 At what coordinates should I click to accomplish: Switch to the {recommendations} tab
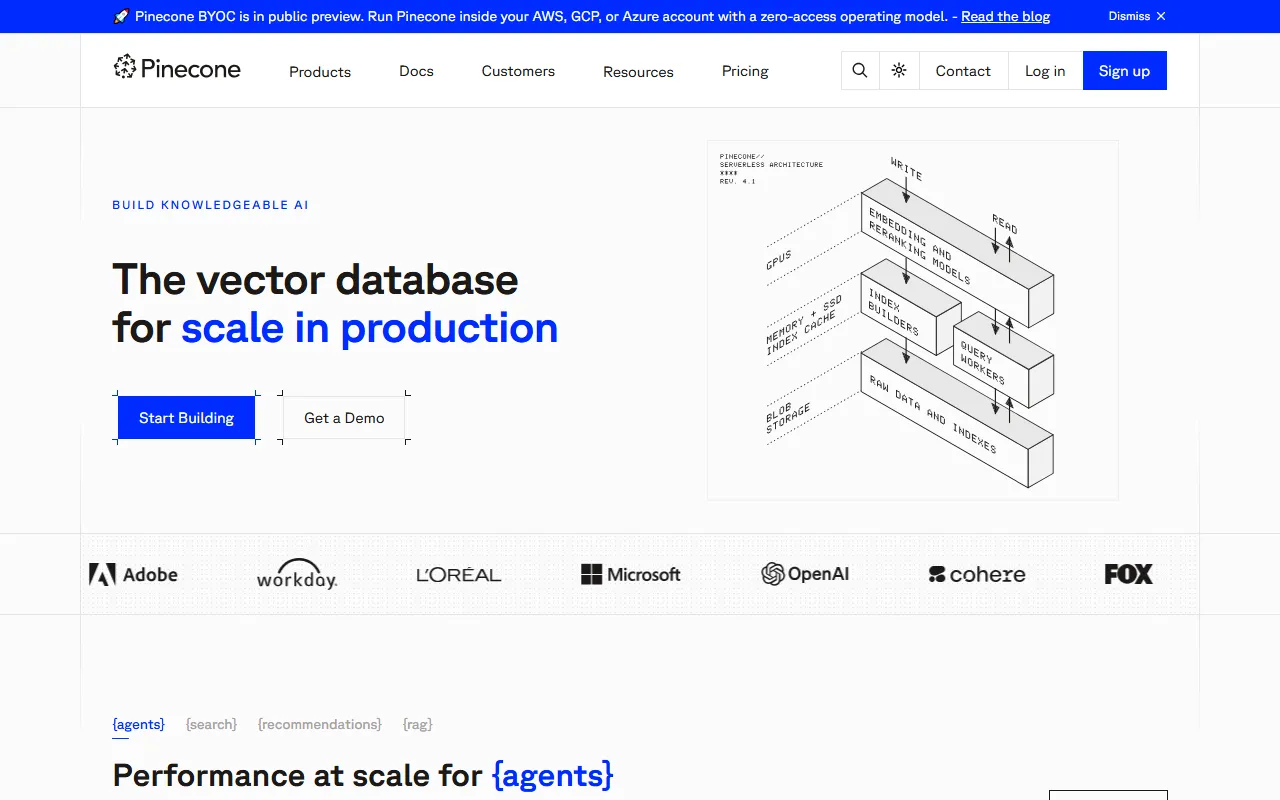319,724
